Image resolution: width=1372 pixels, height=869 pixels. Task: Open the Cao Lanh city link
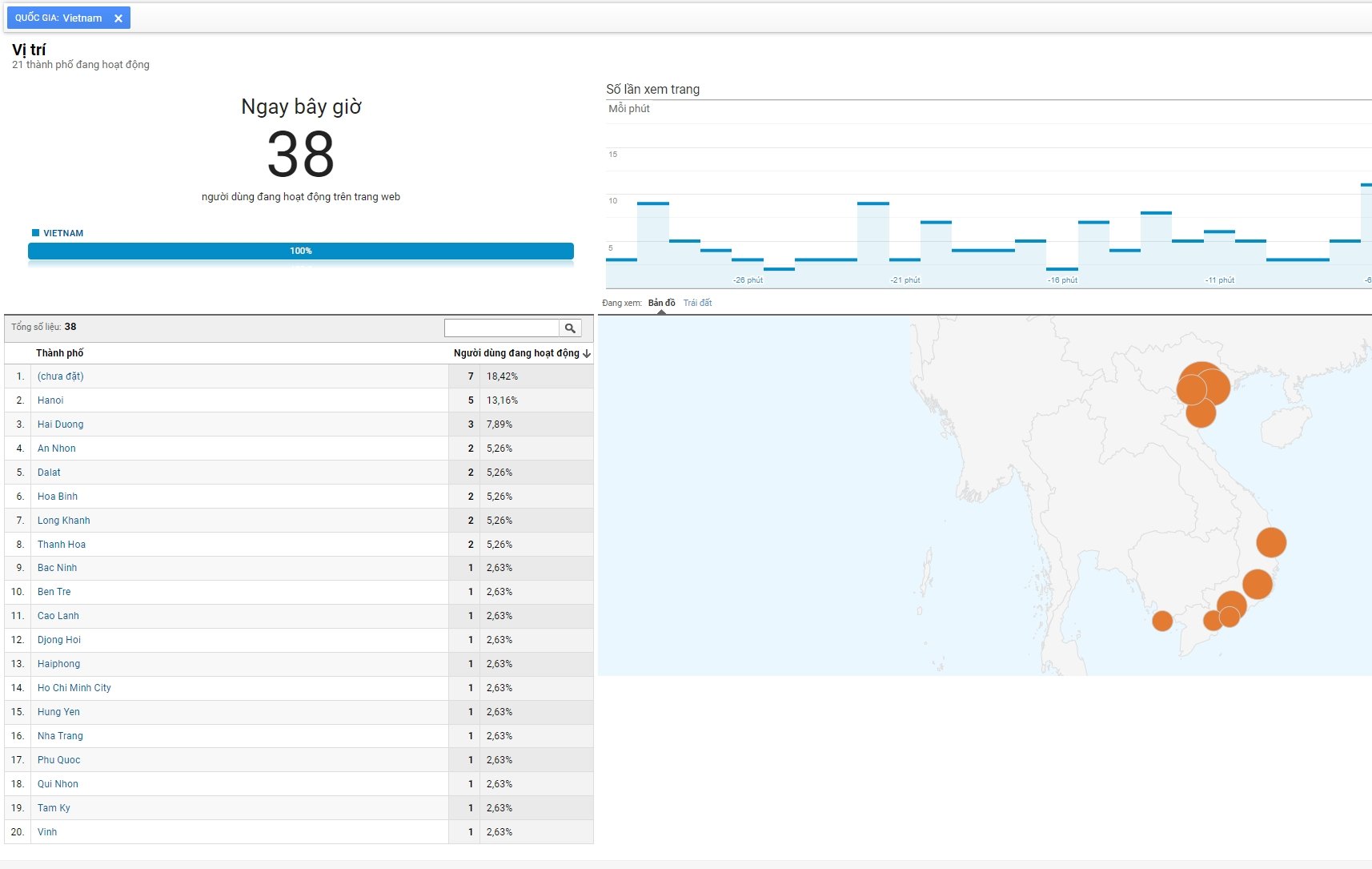(x=58, y=616)
